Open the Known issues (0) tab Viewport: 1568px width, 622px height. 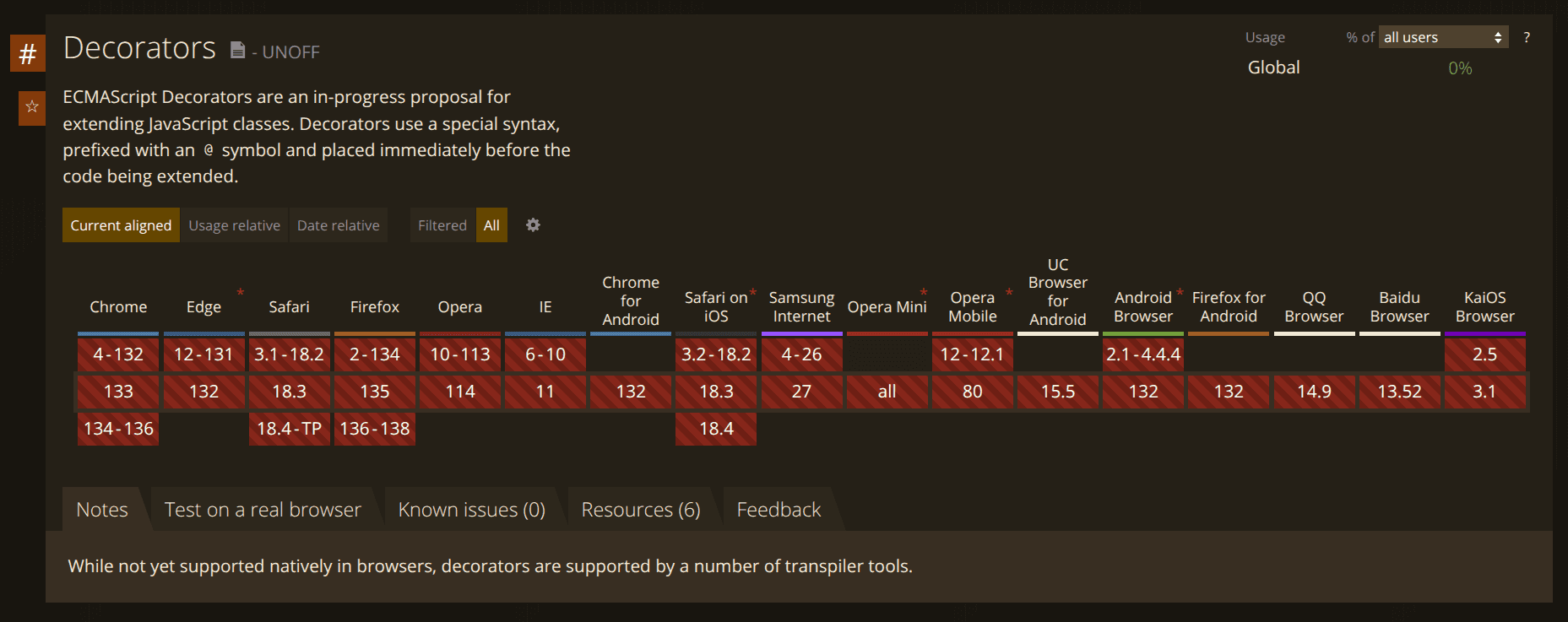click(471, 510)
